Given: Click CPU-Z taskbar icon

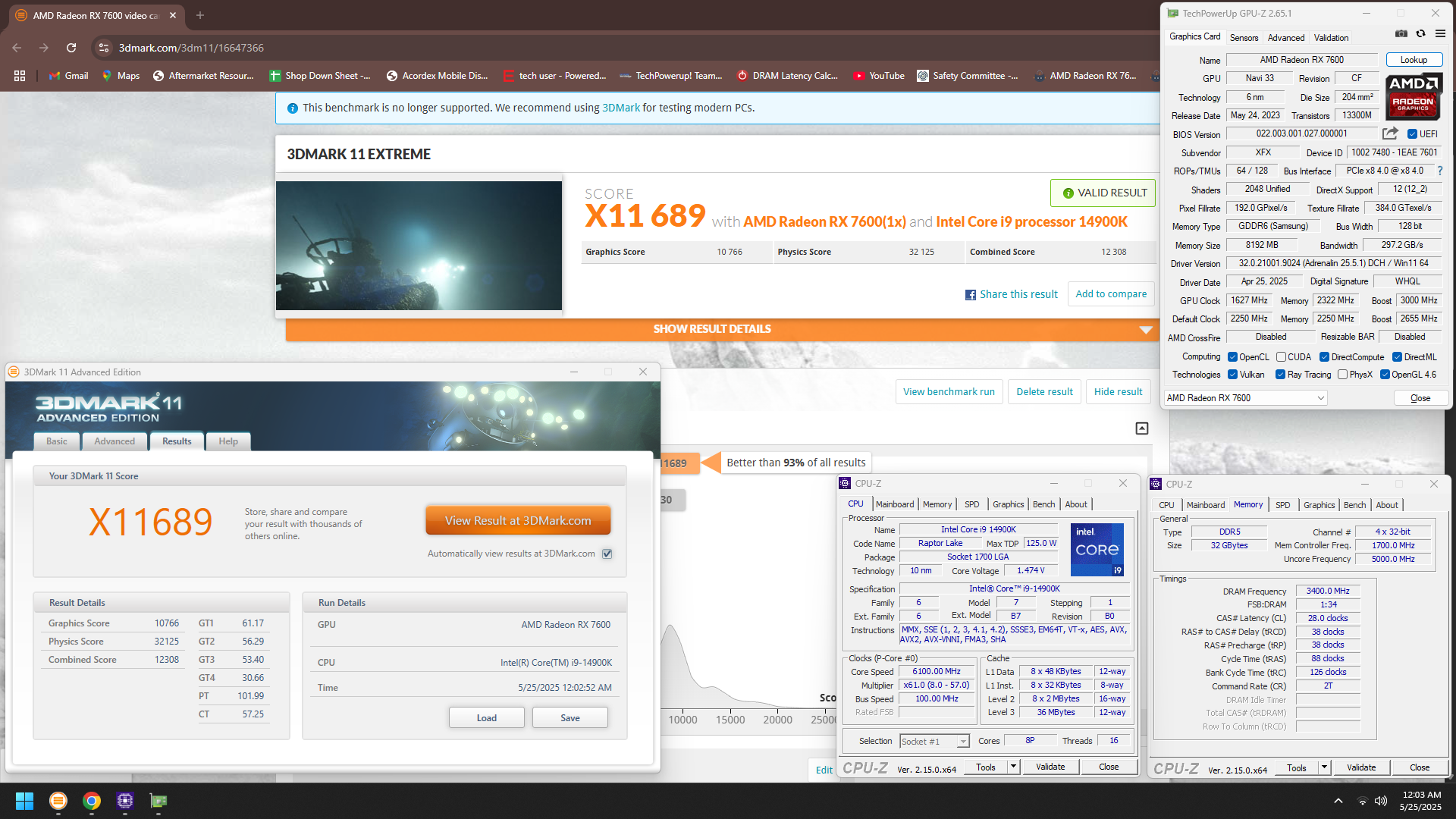Looking at the screenshot, I should pyautogui.click(x=125, y=801).
